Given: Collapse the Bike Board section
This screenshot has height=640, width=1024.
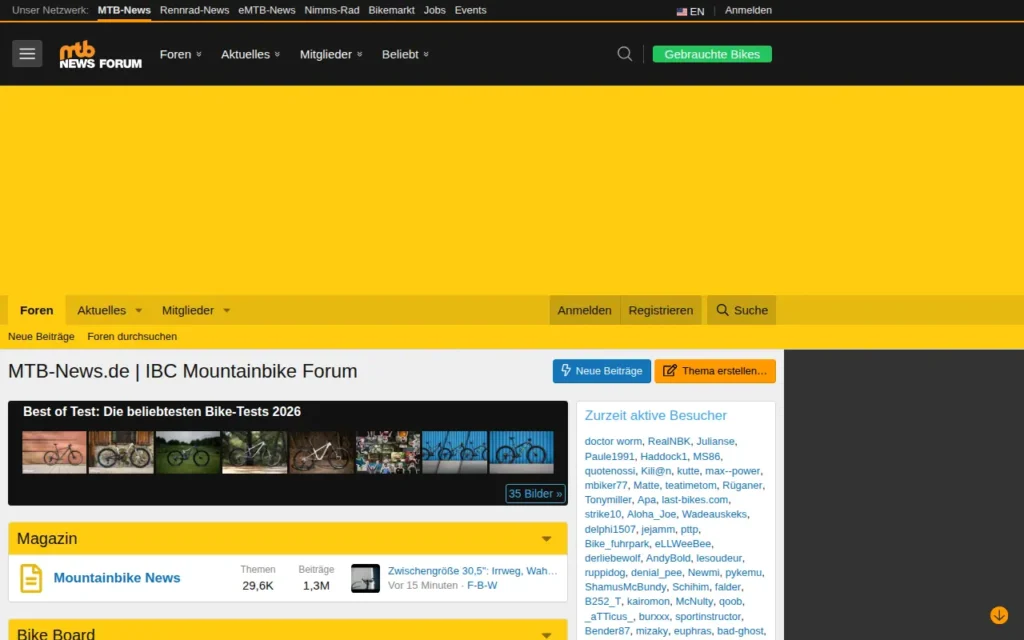Looking at the screenshot, I should click(547, 634).
